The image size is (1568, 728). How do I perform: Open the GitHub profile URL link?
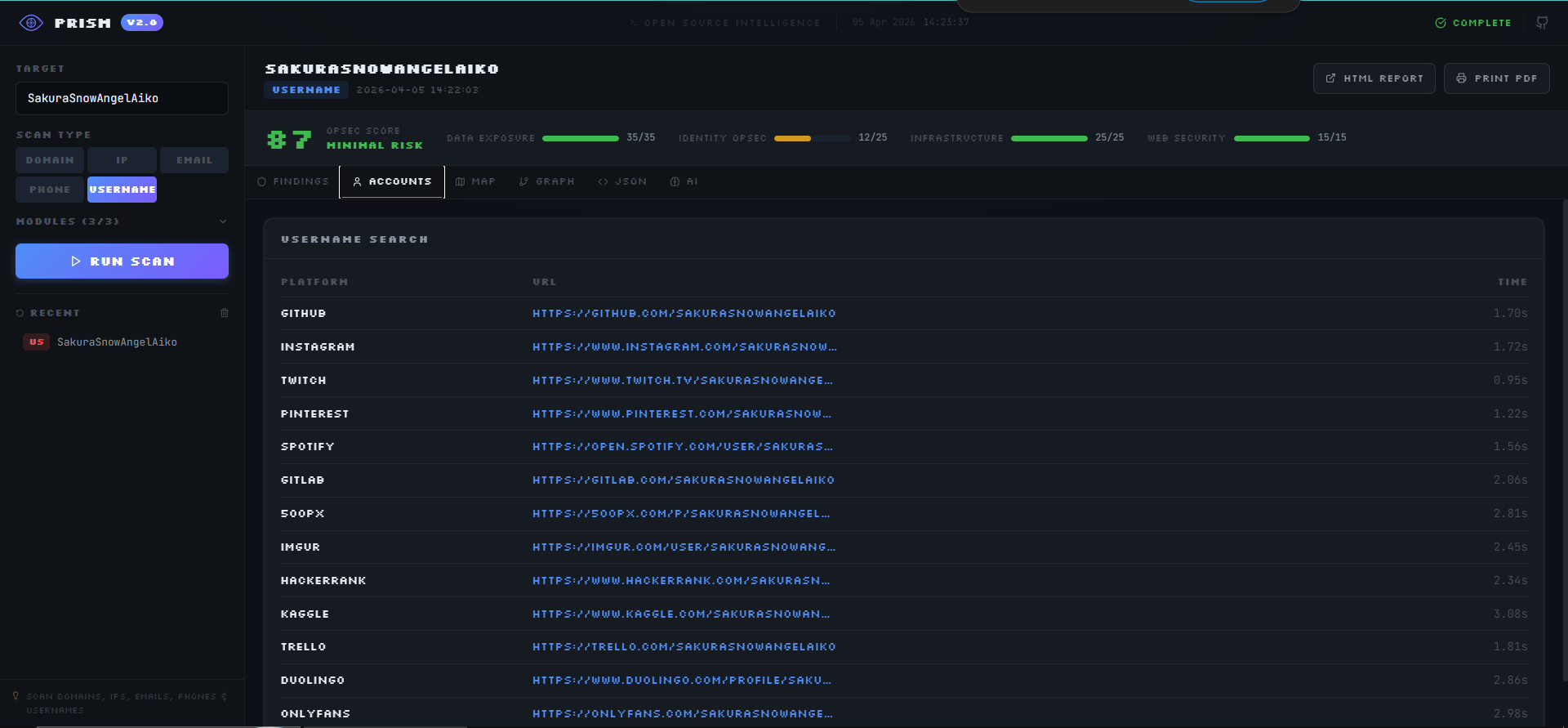click(684, 314)
